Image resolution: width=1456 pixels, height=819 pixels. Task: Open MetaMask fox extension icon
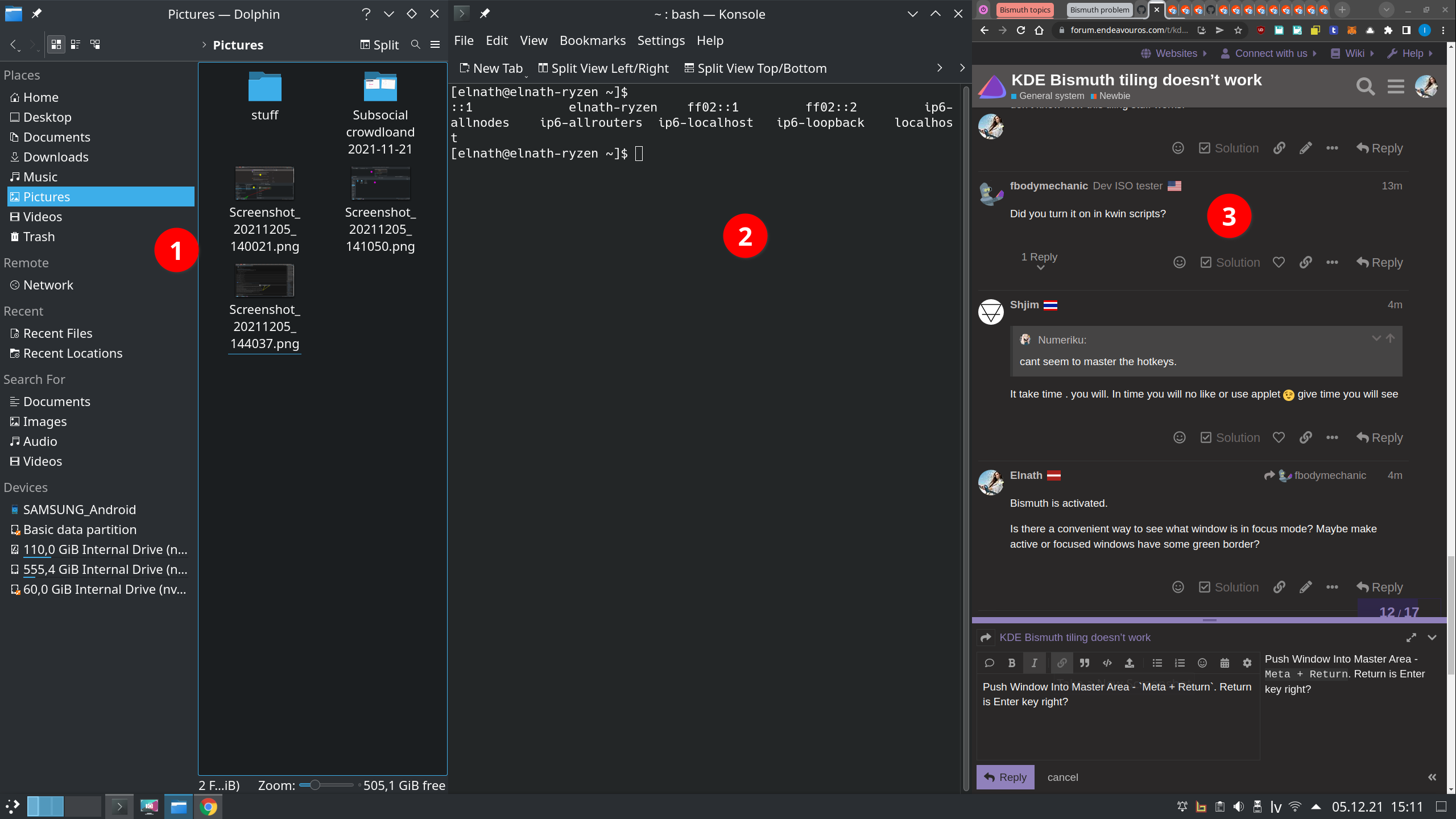pos(1352,30)
